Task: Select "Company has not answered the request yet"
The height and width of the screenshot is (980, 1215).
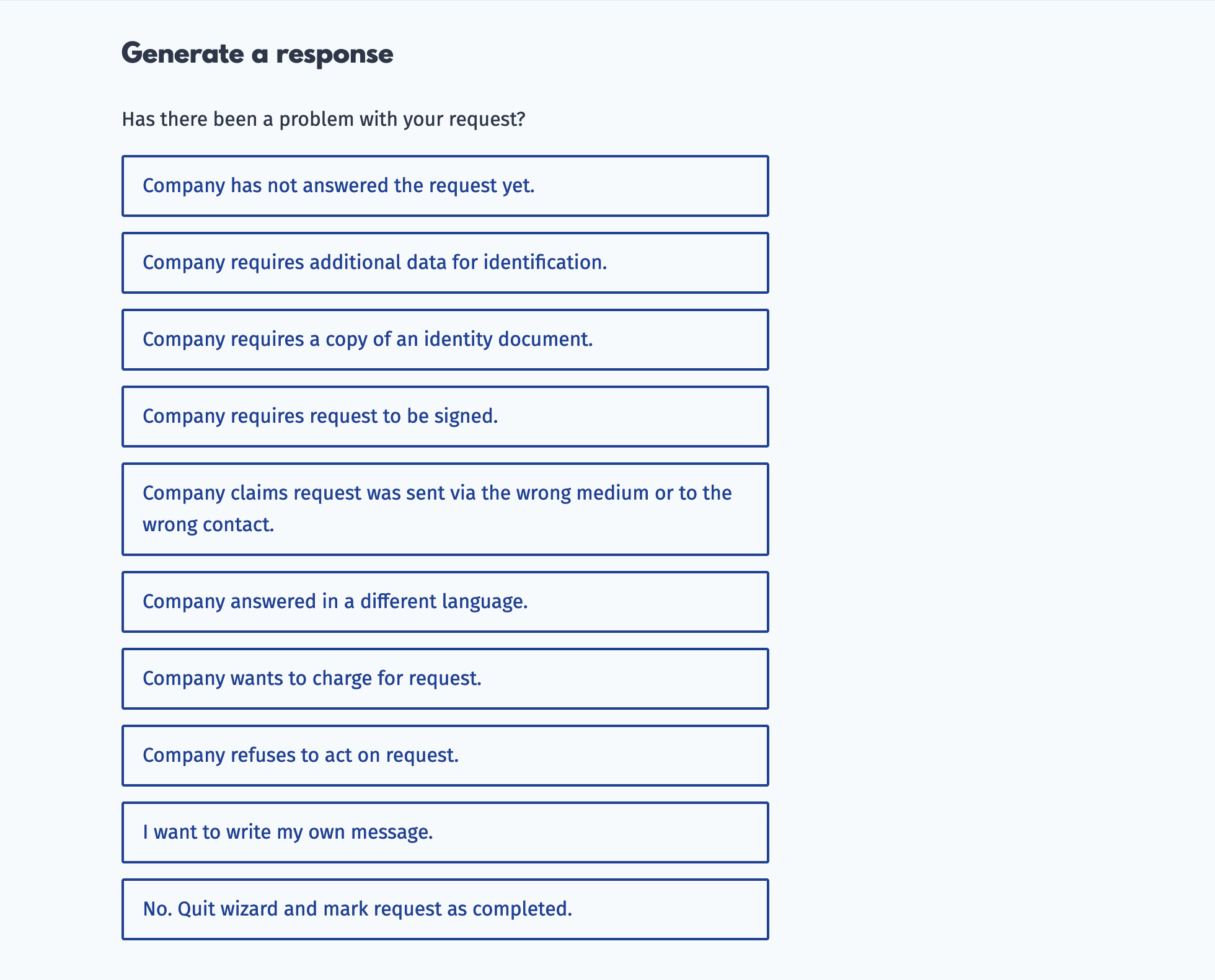Action: click(x=445, y=185)
